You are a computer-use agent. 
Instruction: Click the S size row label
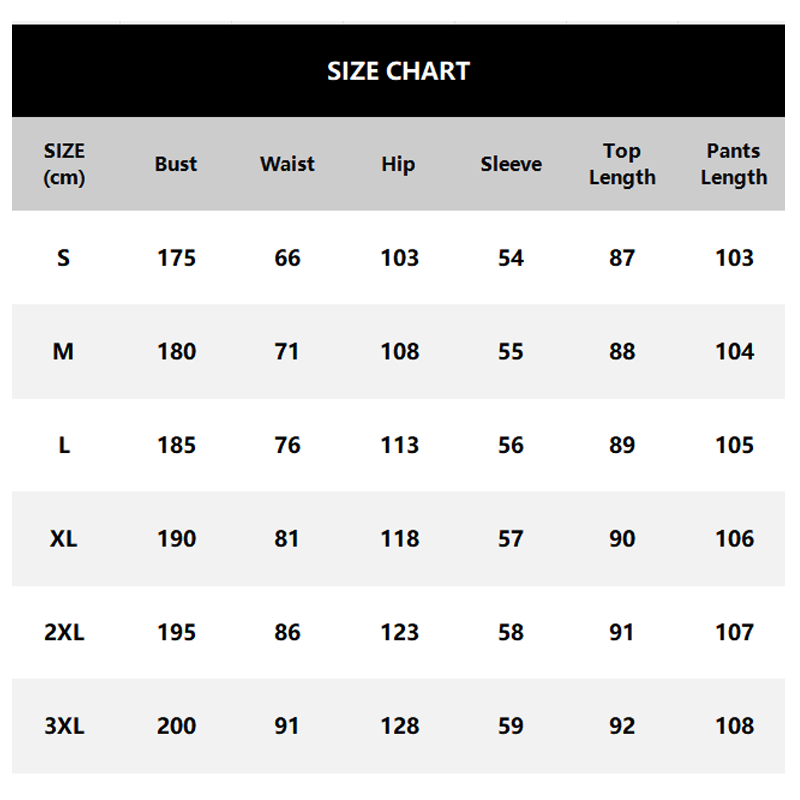[x=64, y=258]
